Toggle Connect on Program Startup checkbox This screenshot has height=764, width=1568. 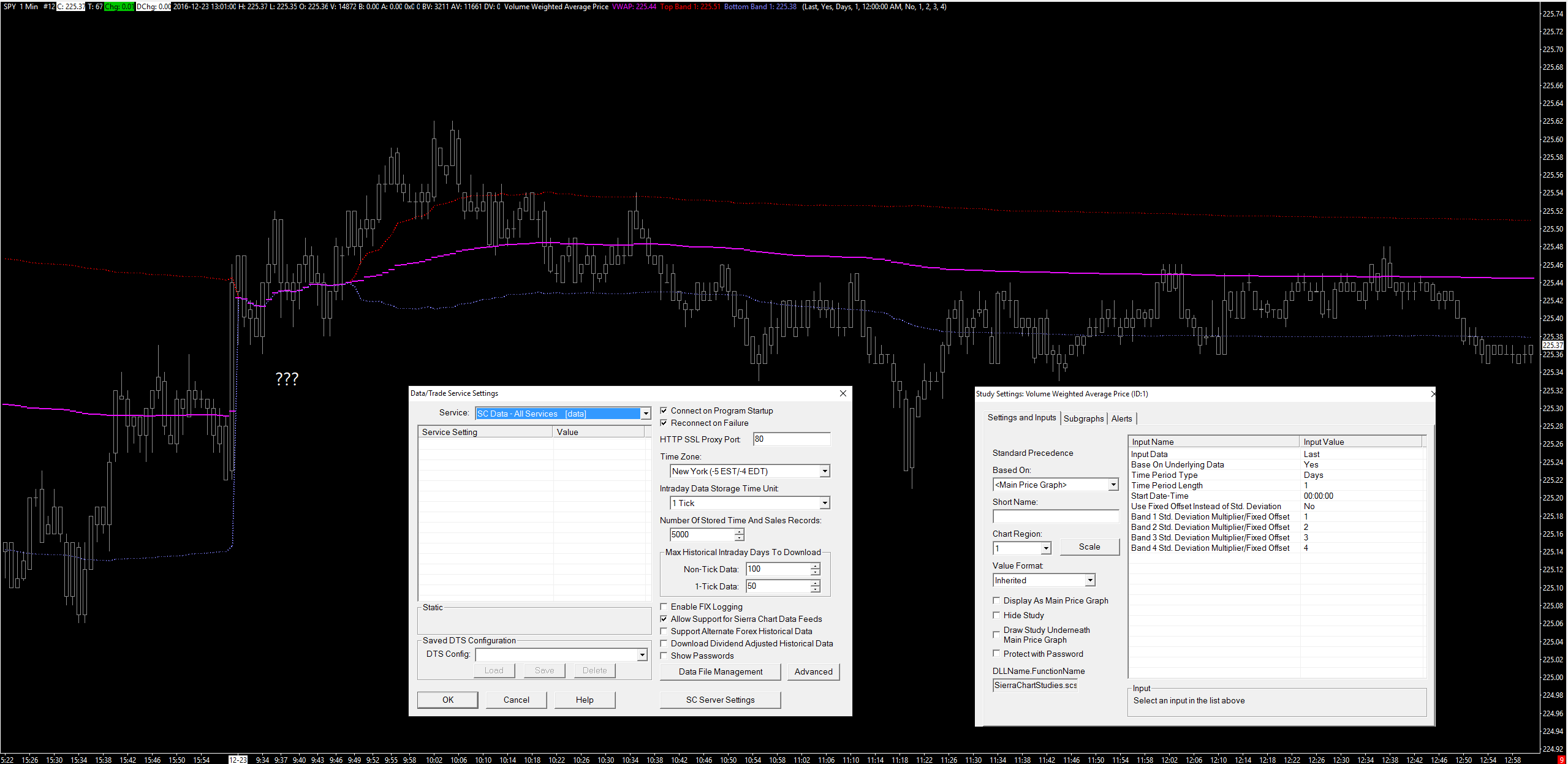pyautogui.click(x=664, y=410)
